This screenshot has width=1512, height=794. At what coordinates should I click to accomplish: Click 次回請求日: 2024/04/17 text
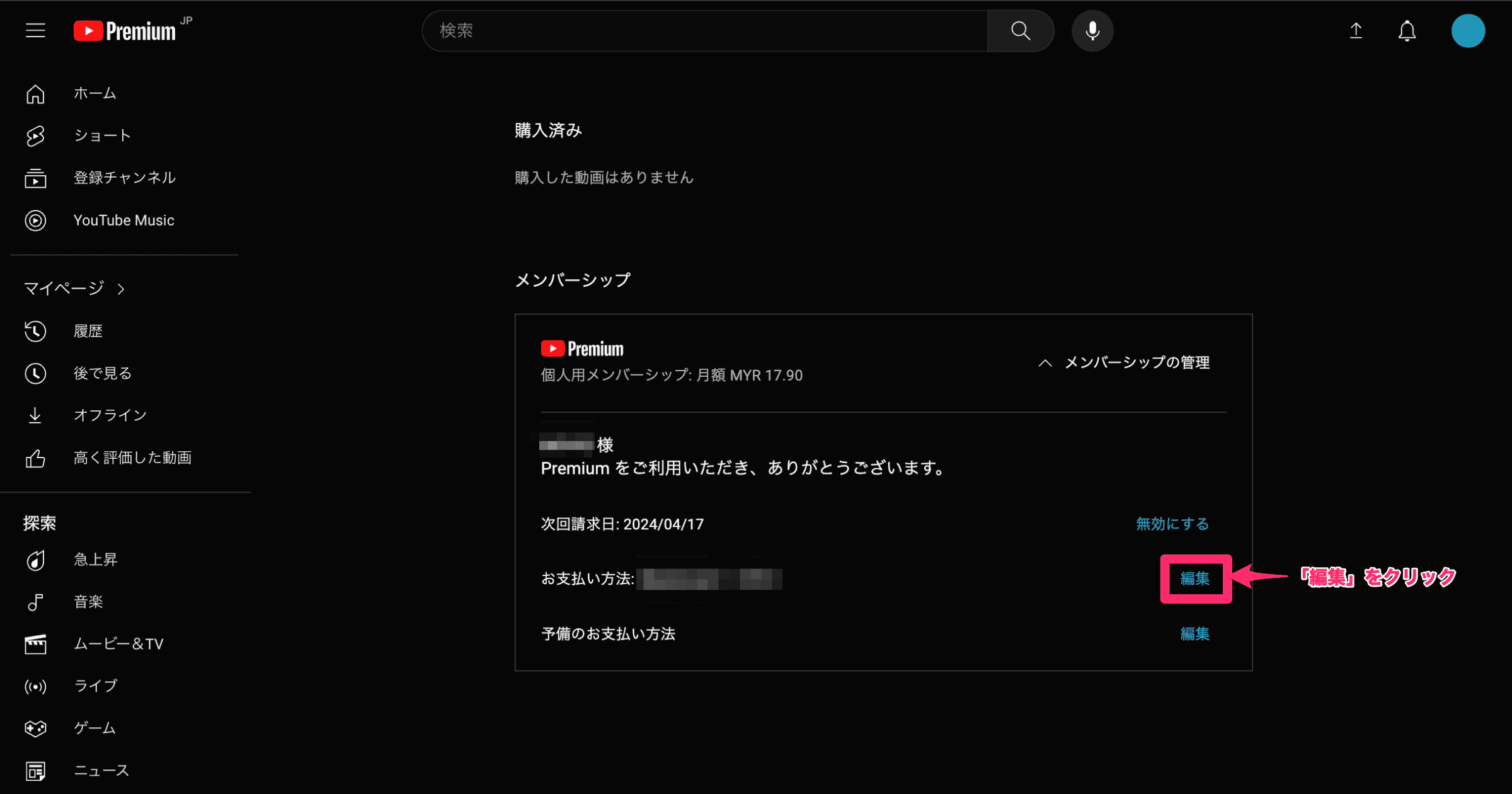pyautogui.click(x=622, y=524)
